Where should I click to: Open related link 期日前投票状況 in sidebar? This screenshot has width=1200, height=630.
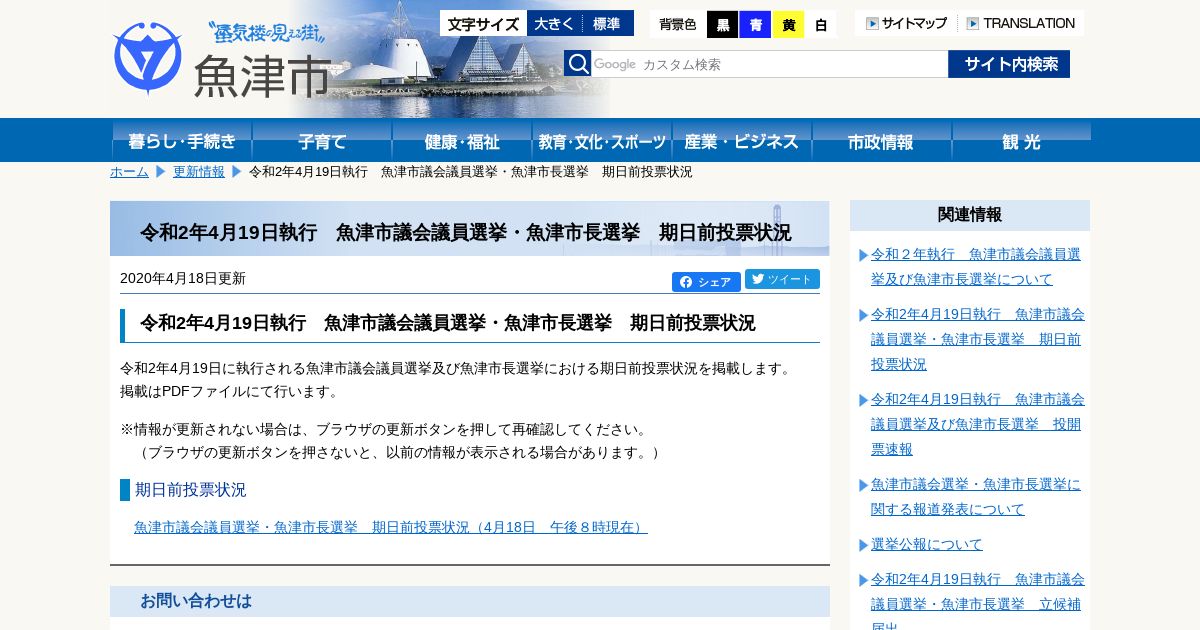point(977,339)
